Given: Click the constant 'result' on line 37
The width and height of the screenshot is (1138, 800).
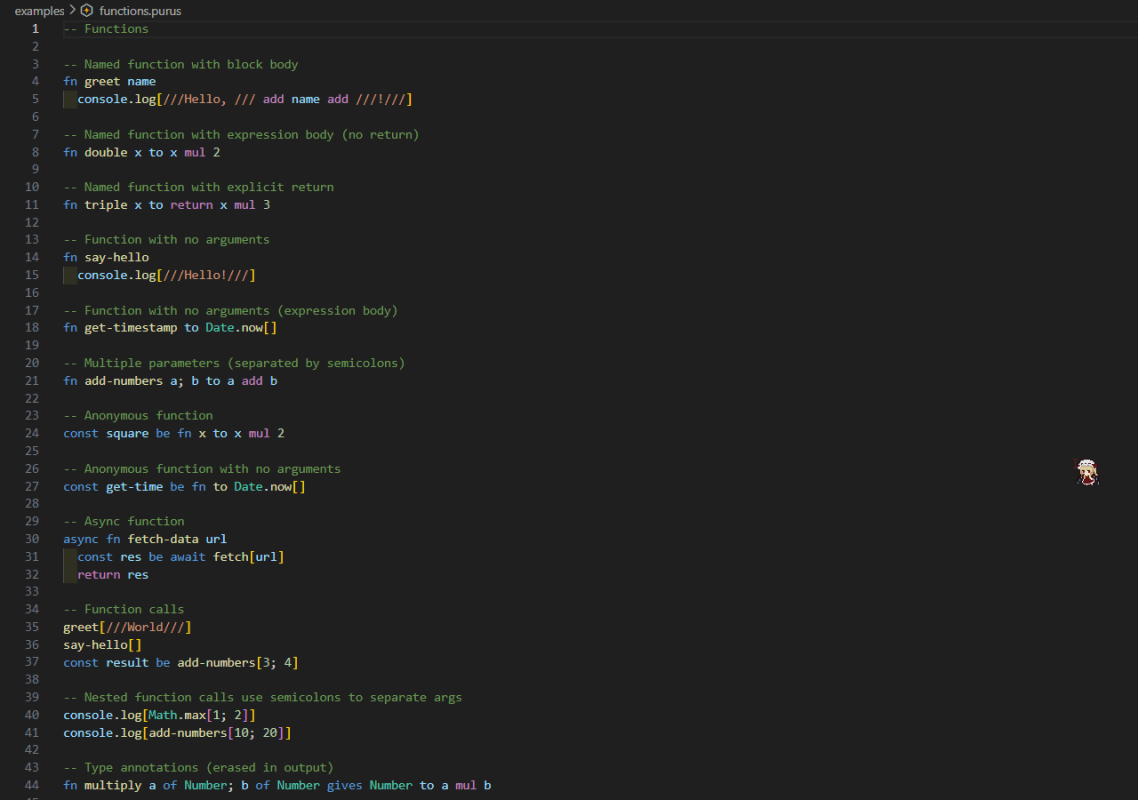Looking at the screenshot, I should pos(127,662).
